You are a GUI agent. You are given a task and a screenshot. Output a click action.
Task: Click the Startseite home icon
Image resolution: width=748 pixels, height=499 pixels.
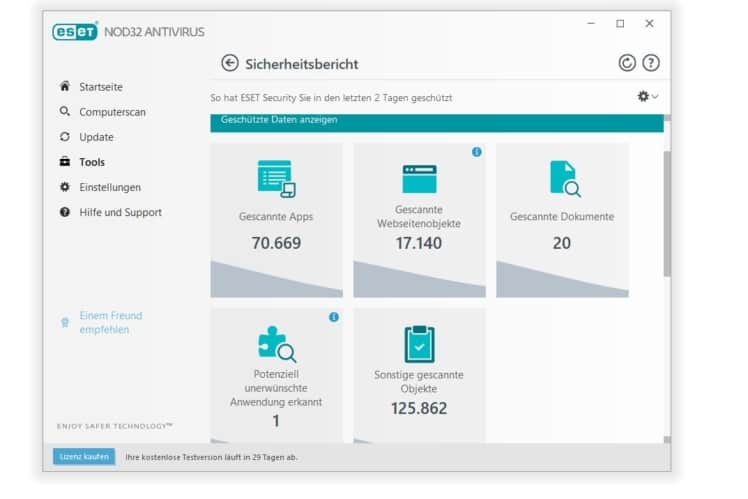click(x=64, y=86)
